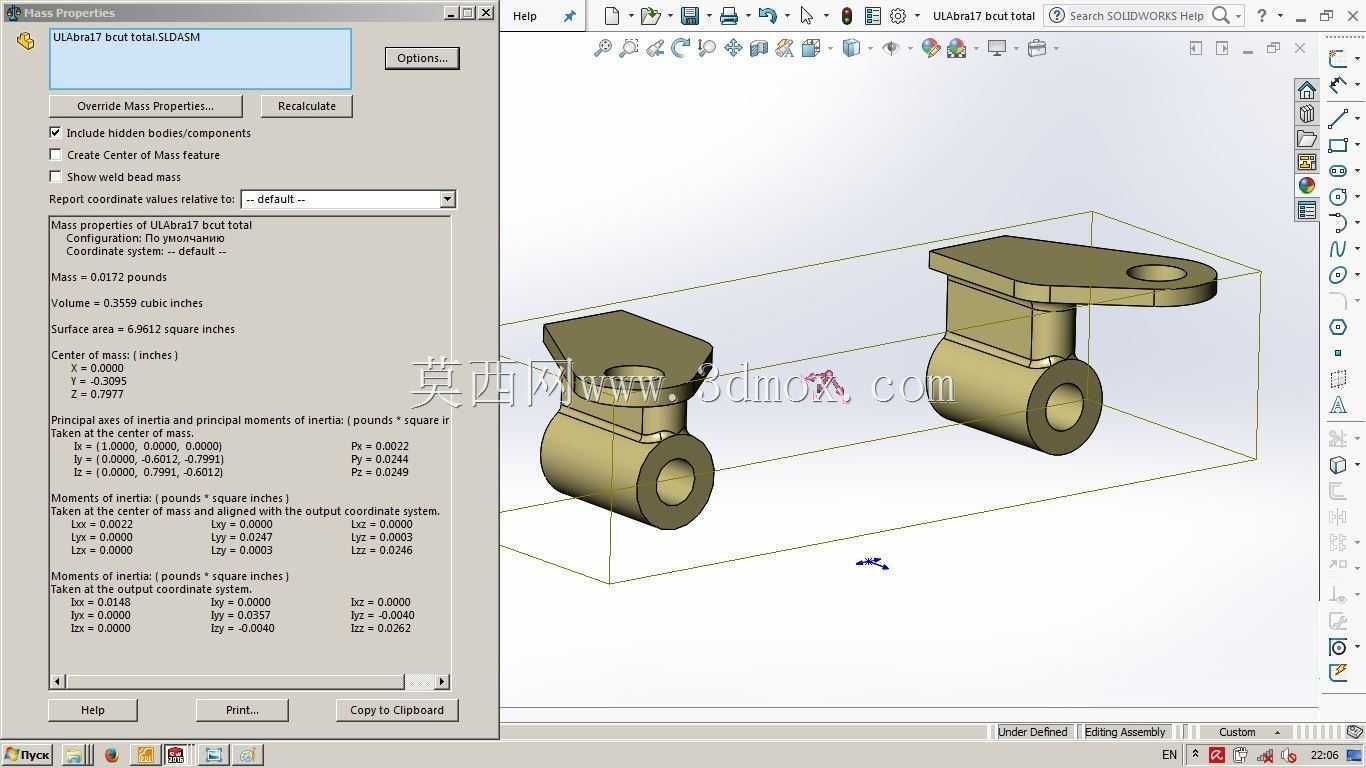Viewport: 1366px width, 768px height.
Task: Open the Help menu
Action: tap(525, 16)
